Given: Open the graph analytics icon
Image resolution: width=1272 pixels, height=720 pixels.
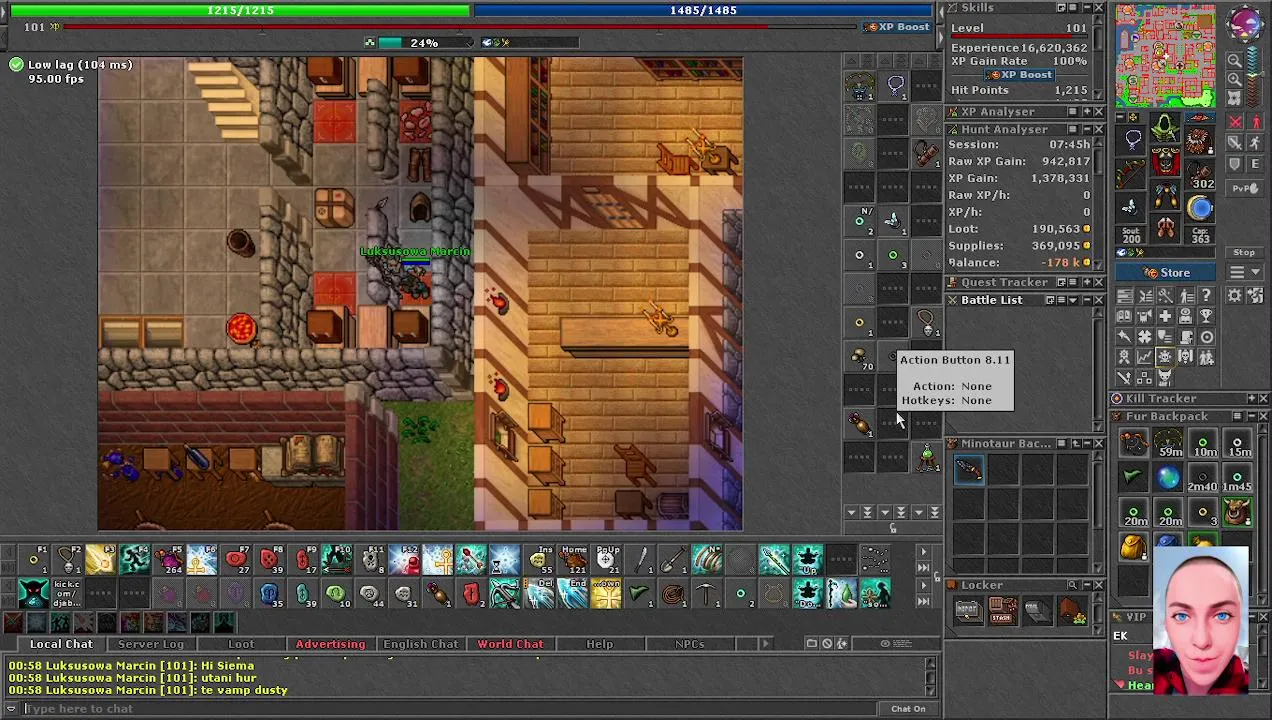Looking at the screenshot, I should (x=1144, y=356).
